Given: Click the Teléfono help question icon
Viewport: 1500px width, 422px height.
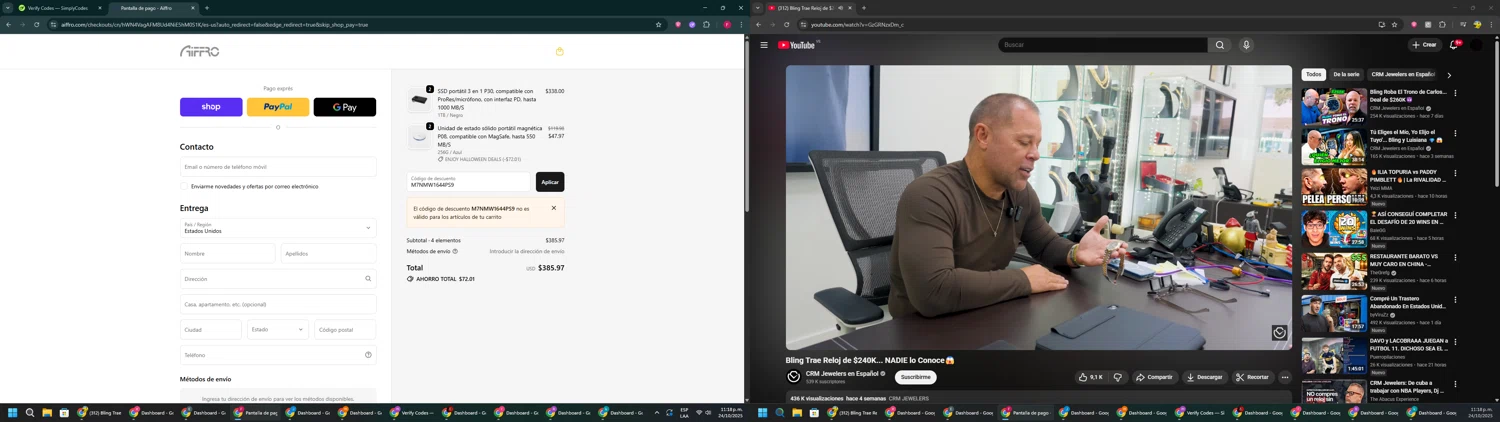Looking at the screenshot, I should tap(368, 355).
